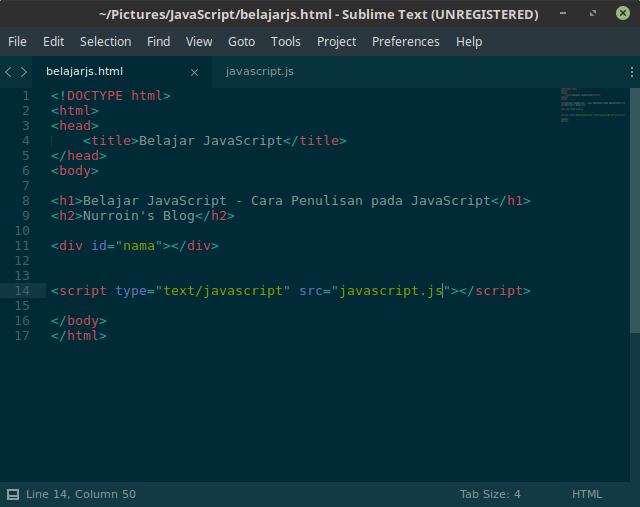Close the belajarjs.html tab

pos(194,72)
